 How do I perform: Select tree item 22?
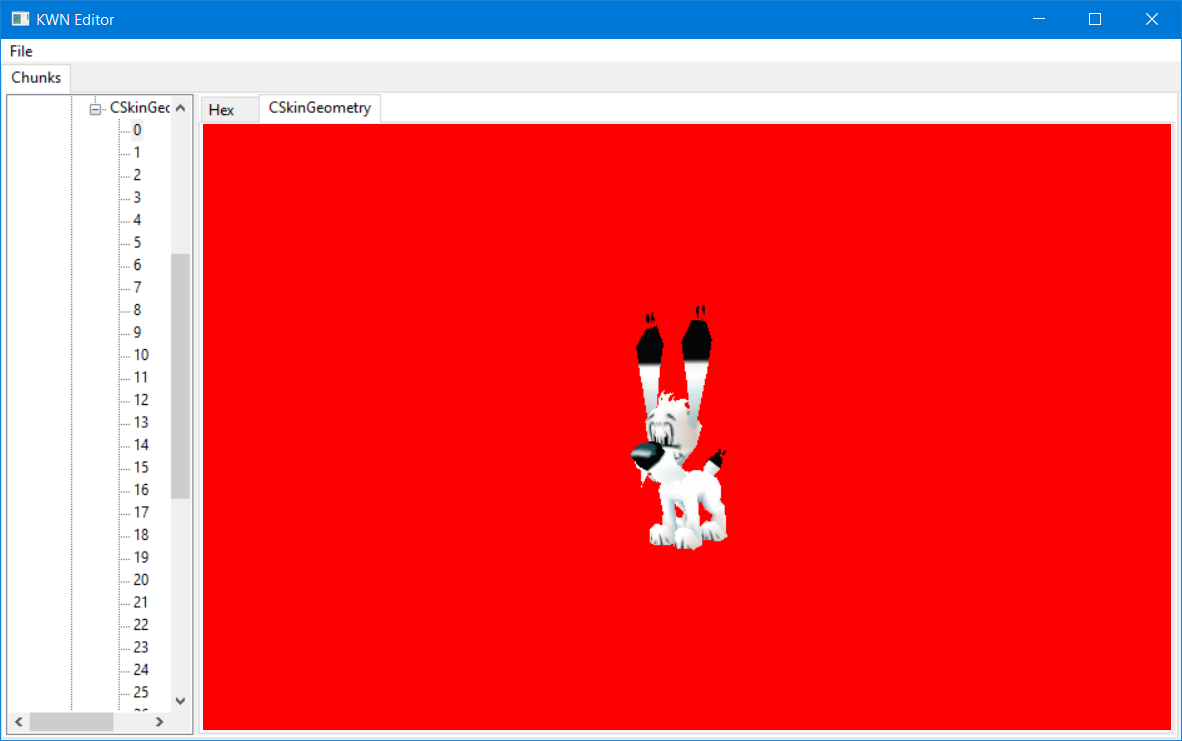point(141,626)
